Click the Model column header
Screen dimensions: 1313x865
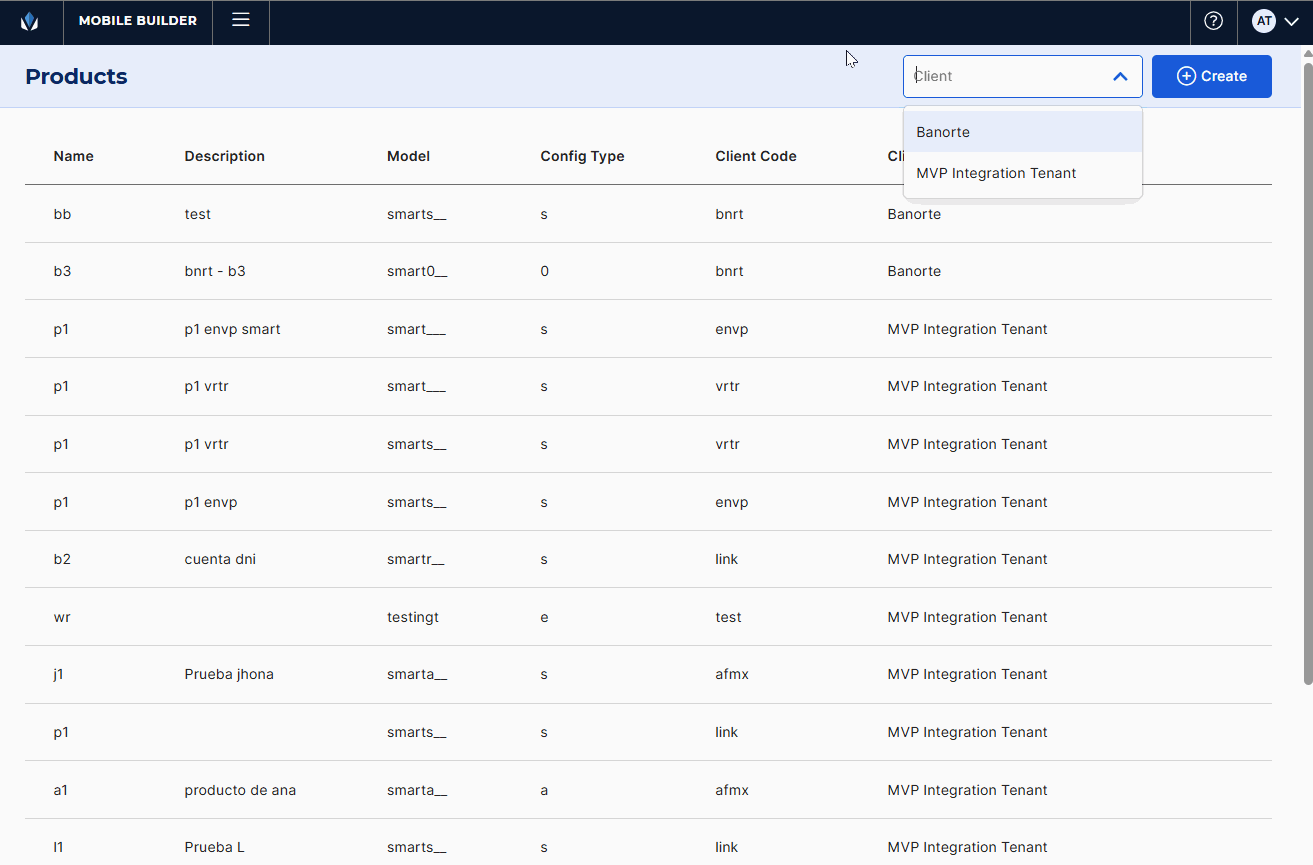click(408, 156)
